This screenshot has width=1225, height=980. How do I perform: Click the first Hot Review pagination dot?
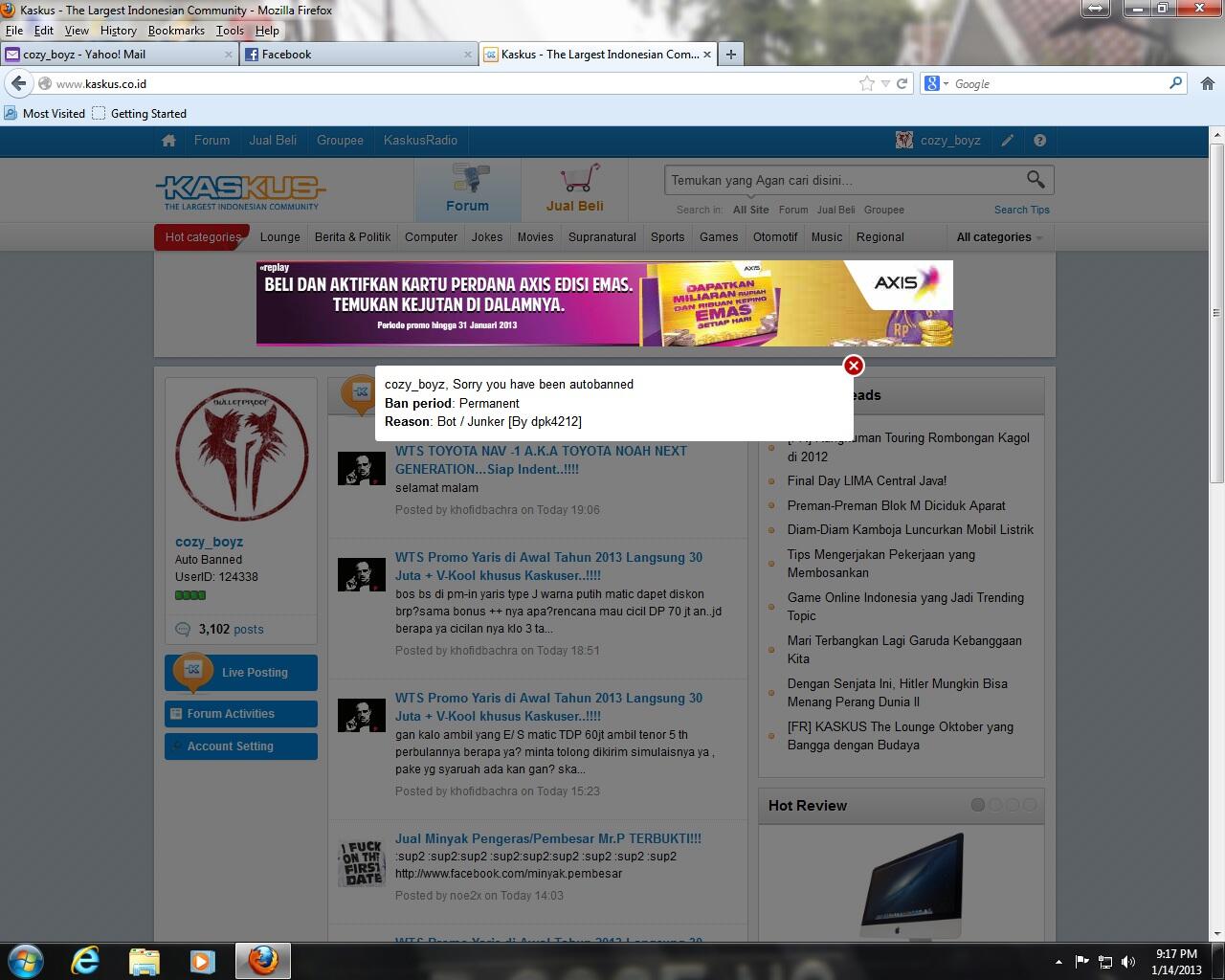pyautogui.click(x=978, y=805)
